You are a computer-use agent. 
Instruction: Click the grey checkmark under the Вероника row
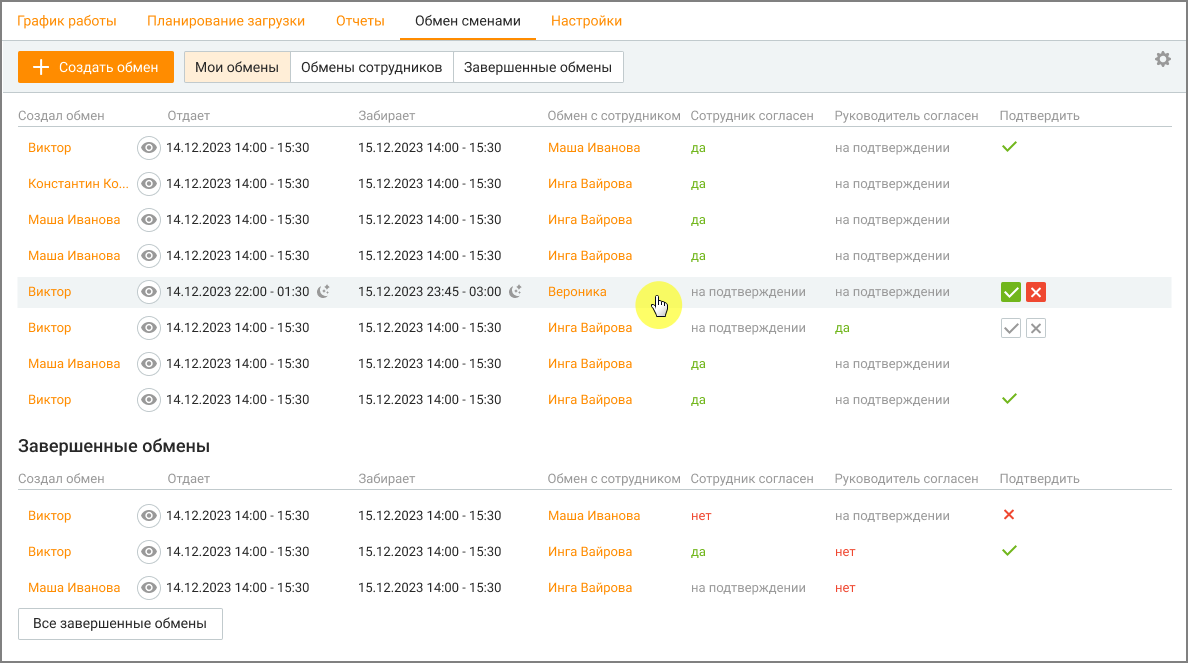pos(1011,328)
